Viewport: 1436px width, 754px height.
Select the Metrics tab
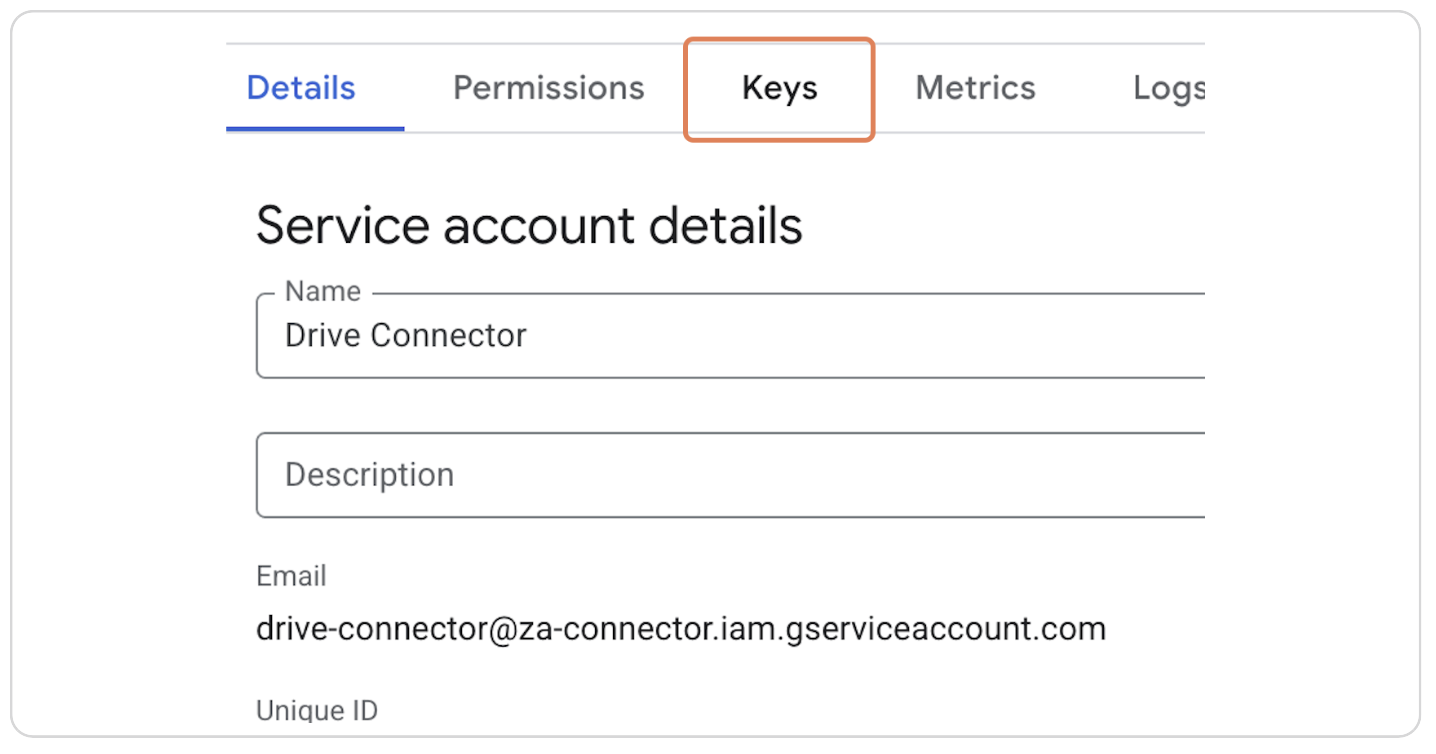point(975,88)
